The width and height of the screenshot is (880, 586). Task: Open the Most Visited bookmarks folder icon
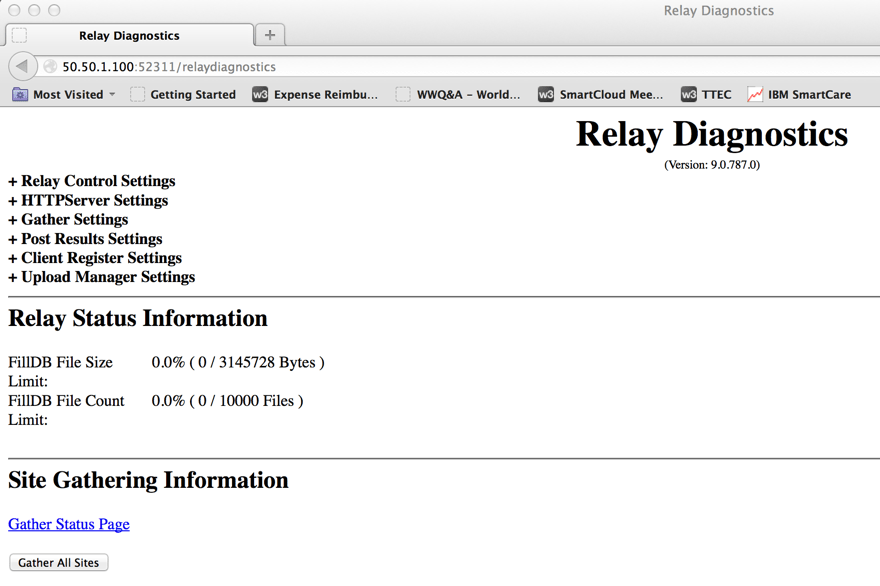tap(20, 94)
